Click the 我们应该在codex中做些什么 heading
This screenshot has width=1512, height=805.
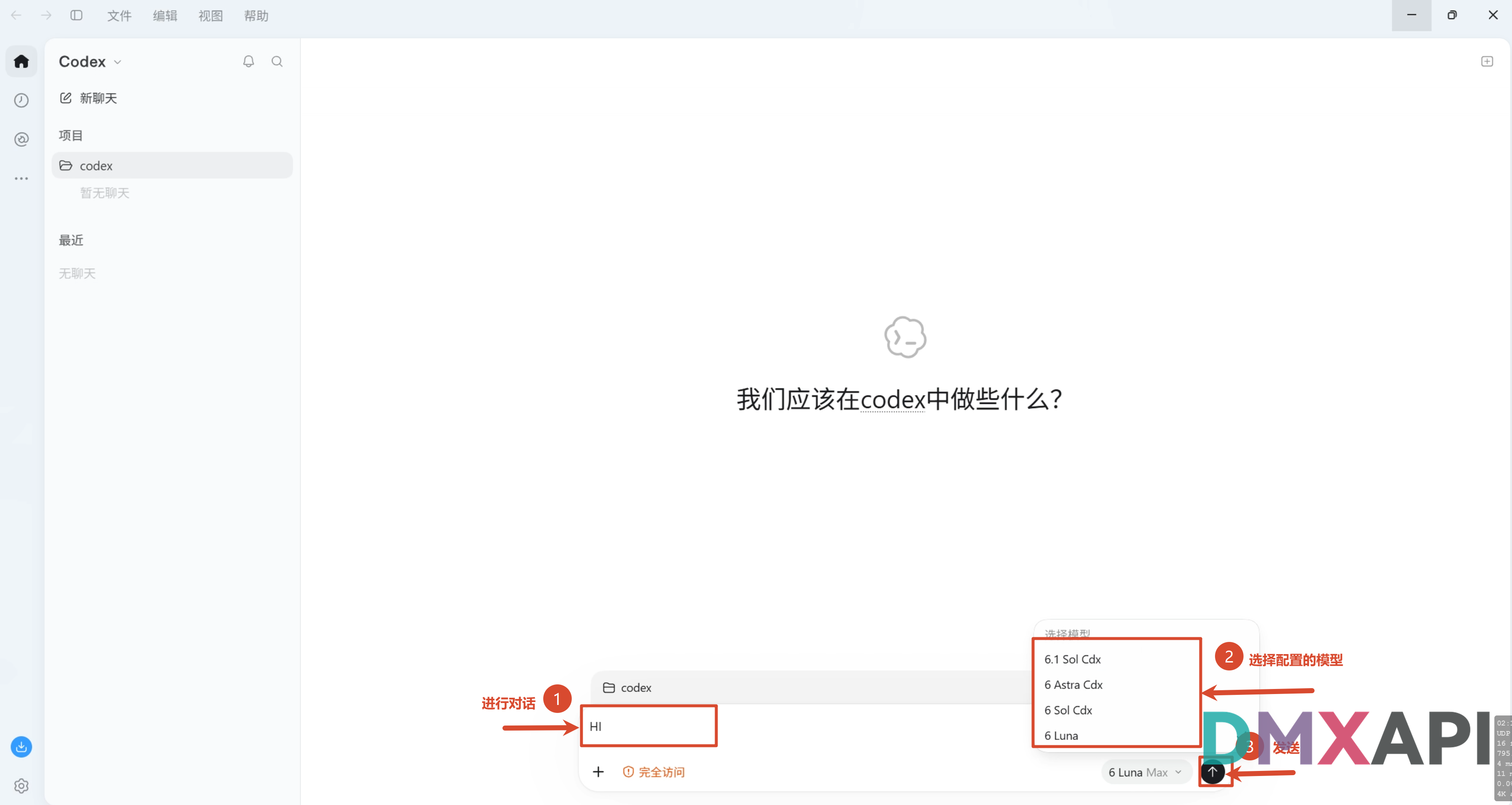pyautogui.click(x=899, y=399)
